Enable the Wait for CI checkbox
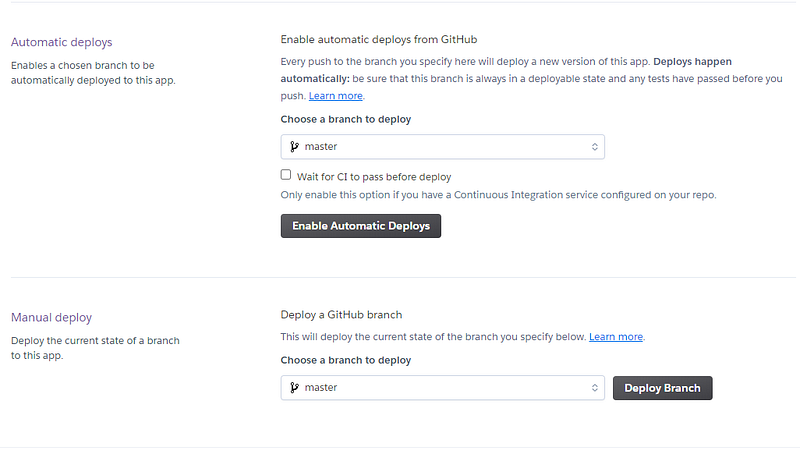 coord(286,175)
